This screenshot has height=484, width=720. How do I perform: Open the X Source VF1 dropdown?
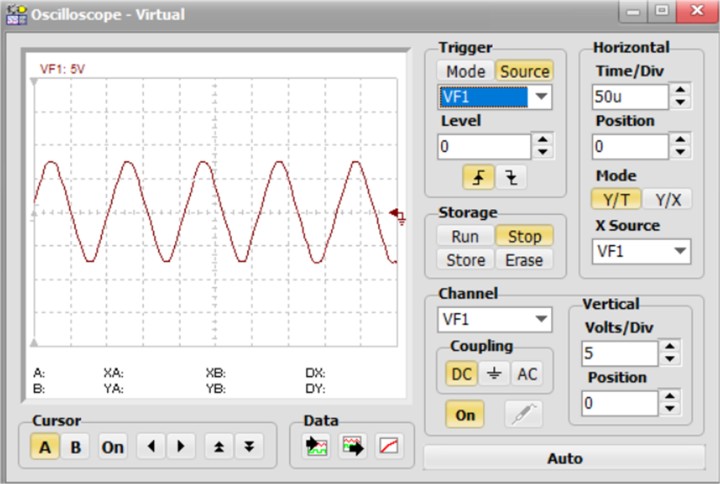pos(680,251)
